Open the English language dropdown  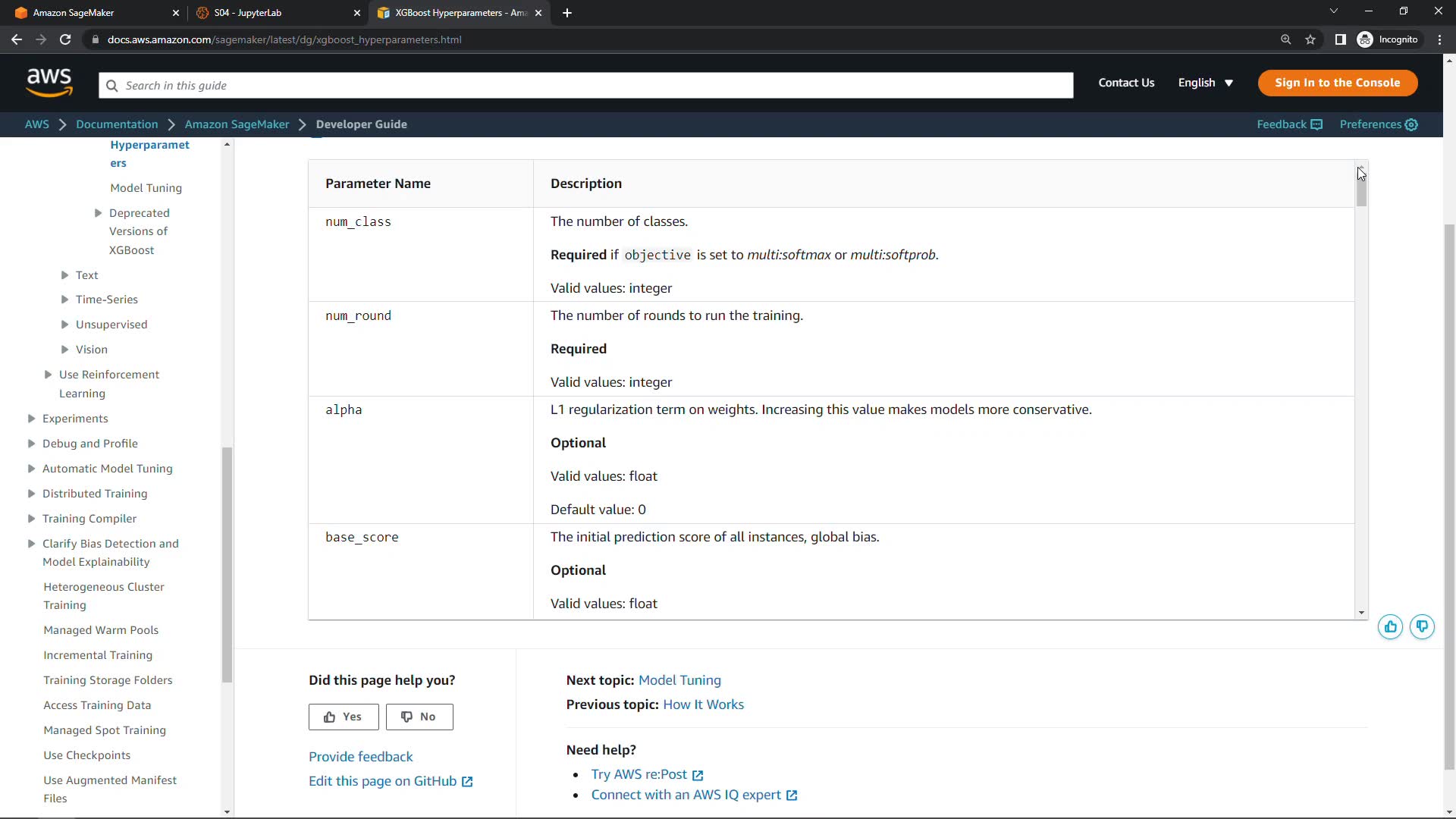point(1205,83)
